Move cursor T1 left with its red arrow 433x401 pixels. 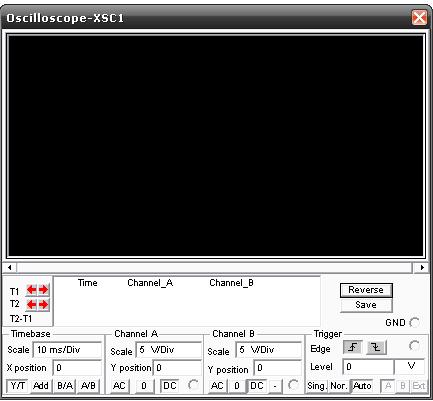coord(32,290)
